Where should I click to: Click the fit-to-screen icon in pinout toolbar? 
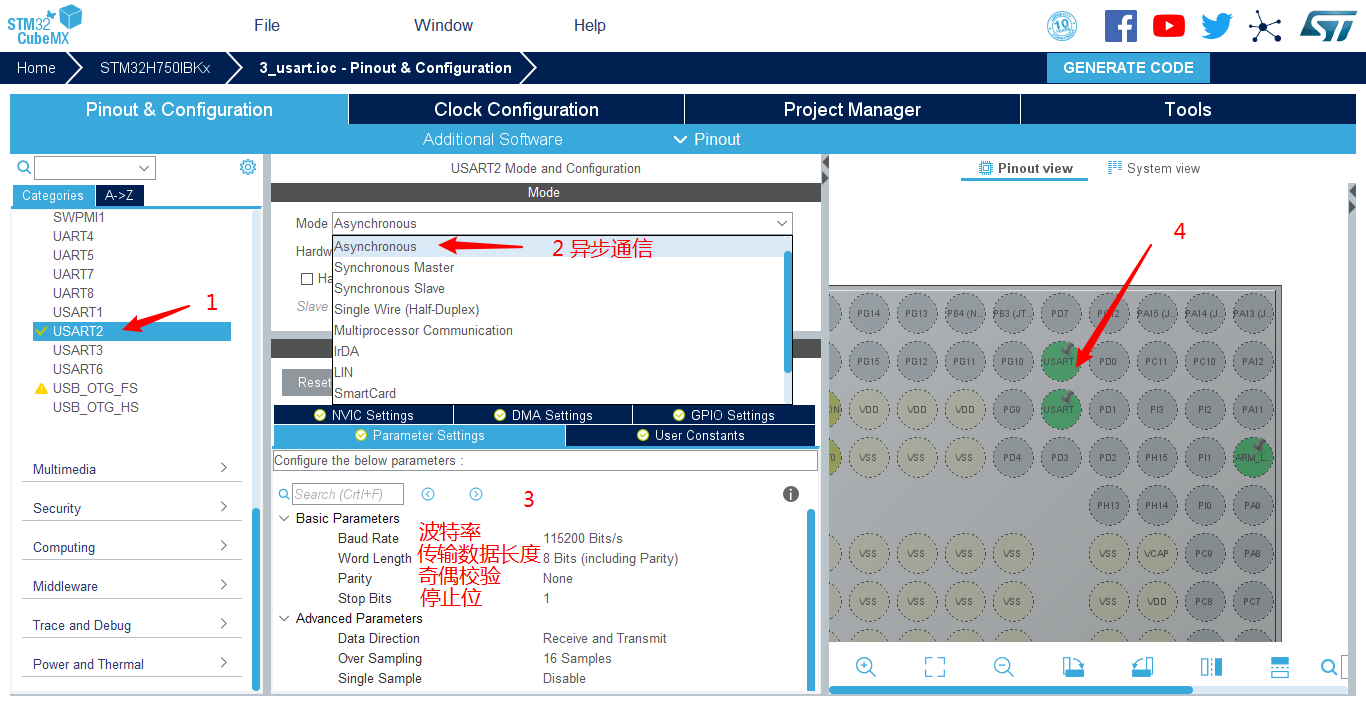point(935,667)
